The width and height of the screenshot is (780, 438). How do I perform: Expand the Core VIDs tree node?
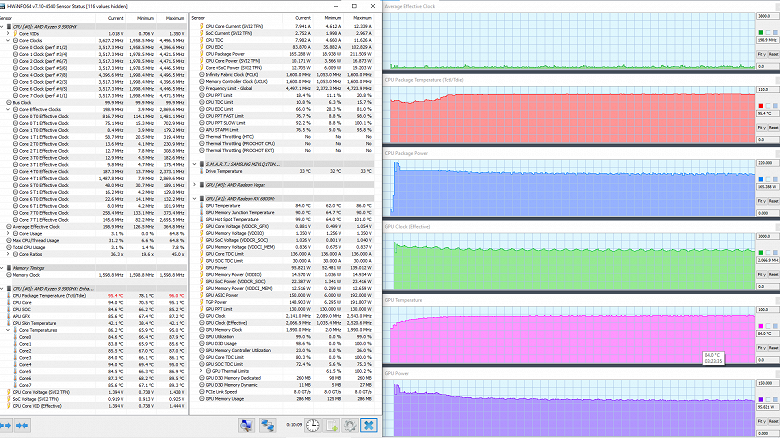click(x=8, y=33)
